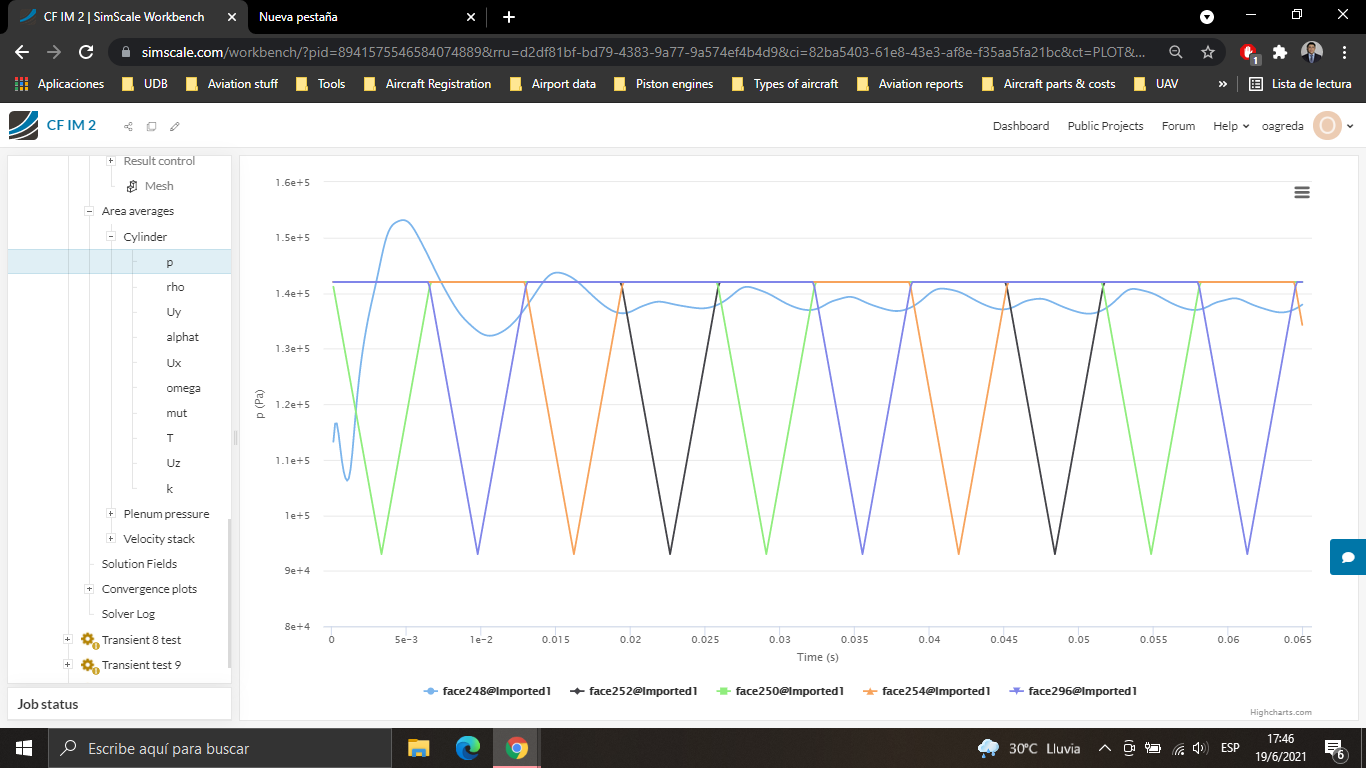The image size is (1366, 768).
Task: Toggle the face248@Imported1 series in legend
Action: [x=487, y=691]
